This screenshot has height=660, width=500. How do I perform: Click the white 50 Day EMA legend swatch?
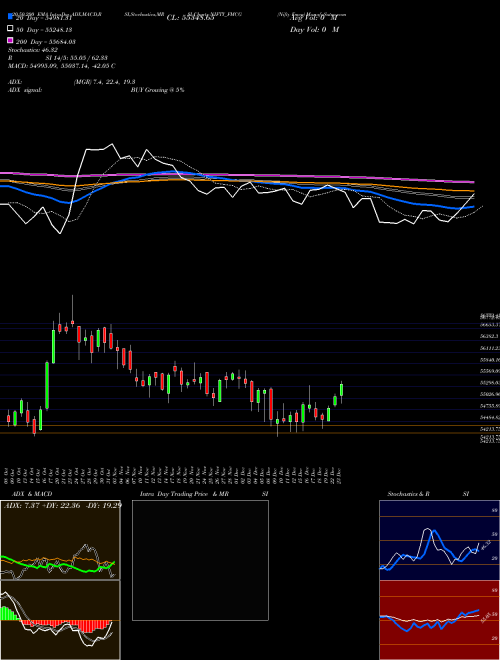click(x=10, y=29)
